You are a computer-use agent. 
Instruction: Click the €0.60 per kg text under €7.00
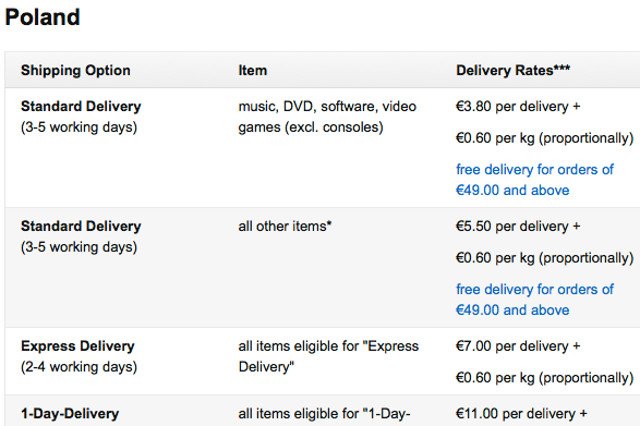pos(544,378)
